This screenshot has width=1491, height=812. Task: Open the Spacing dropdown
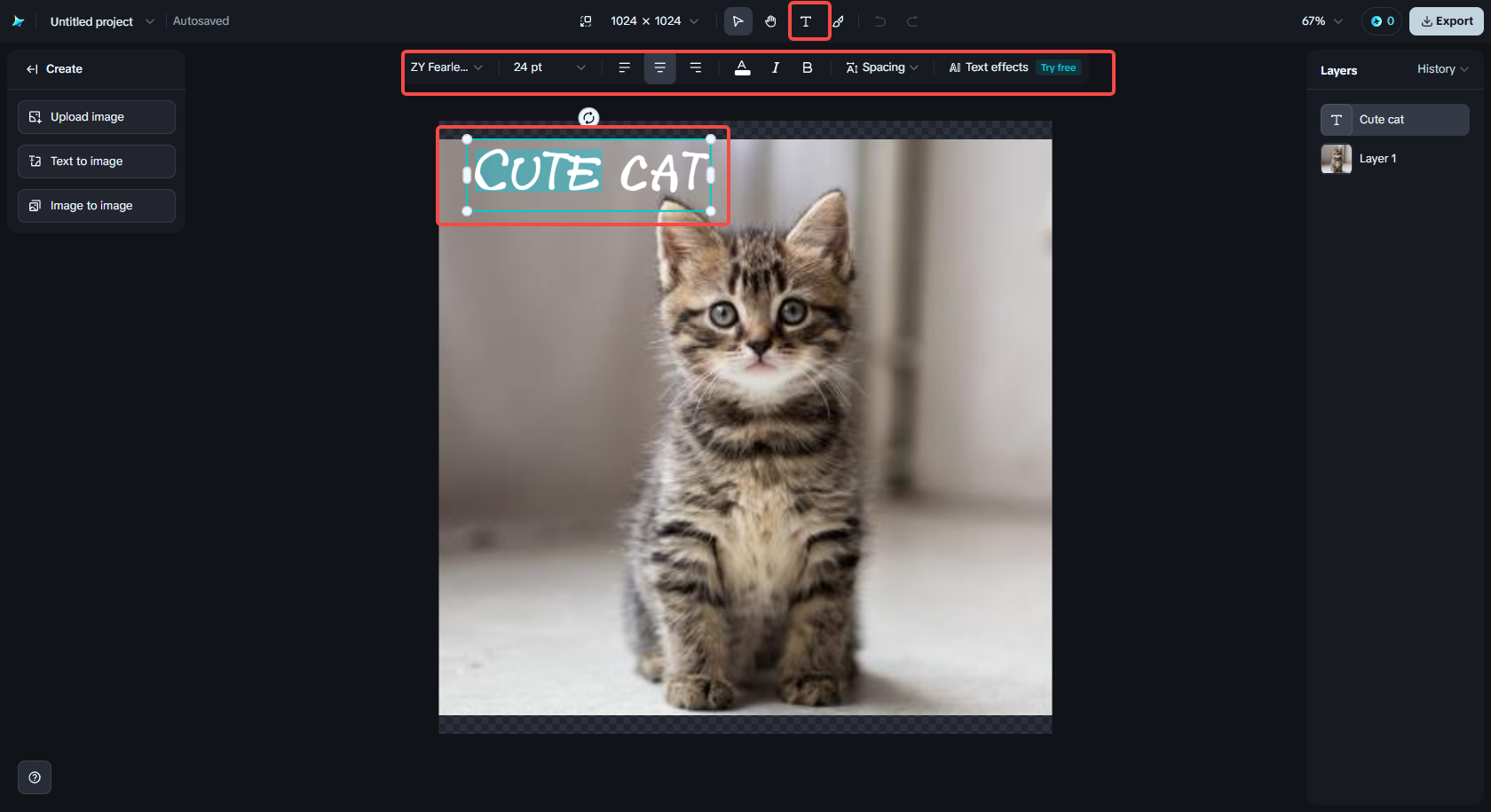[882, 67]
